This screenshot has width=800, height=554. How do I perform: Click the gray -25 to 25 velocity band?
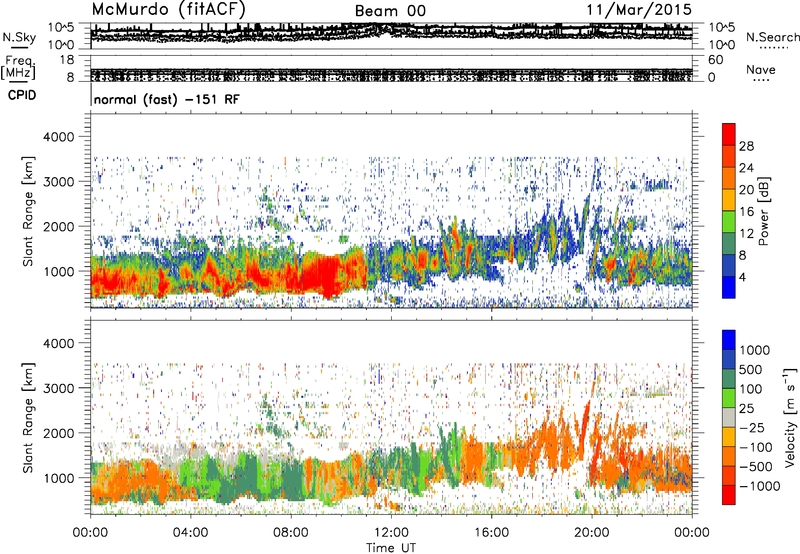click(729, 417)
